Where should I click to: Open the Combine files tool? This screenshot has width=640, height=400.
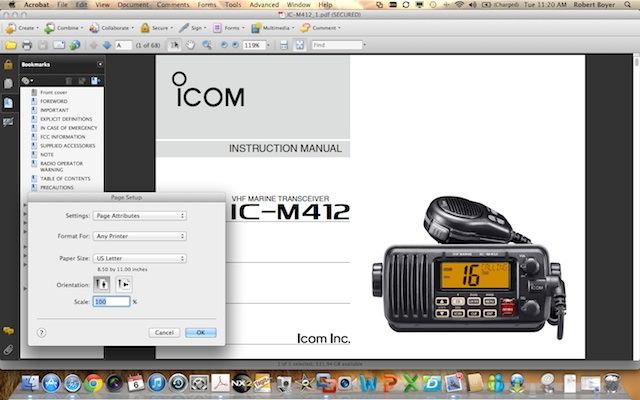coord(64,28)
